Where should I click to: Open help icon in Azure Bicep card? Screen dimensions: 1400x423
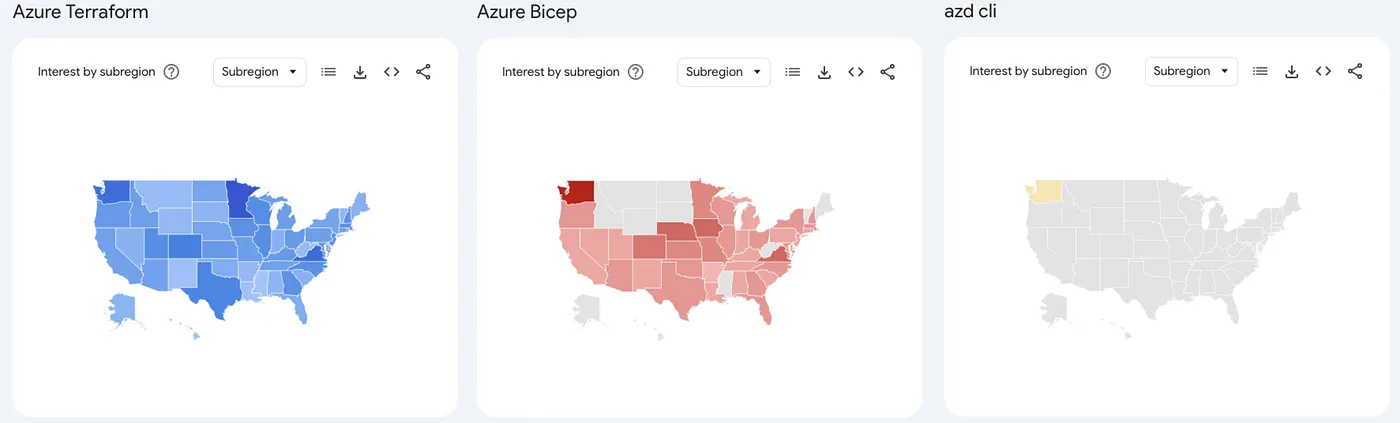click(635, 72)
